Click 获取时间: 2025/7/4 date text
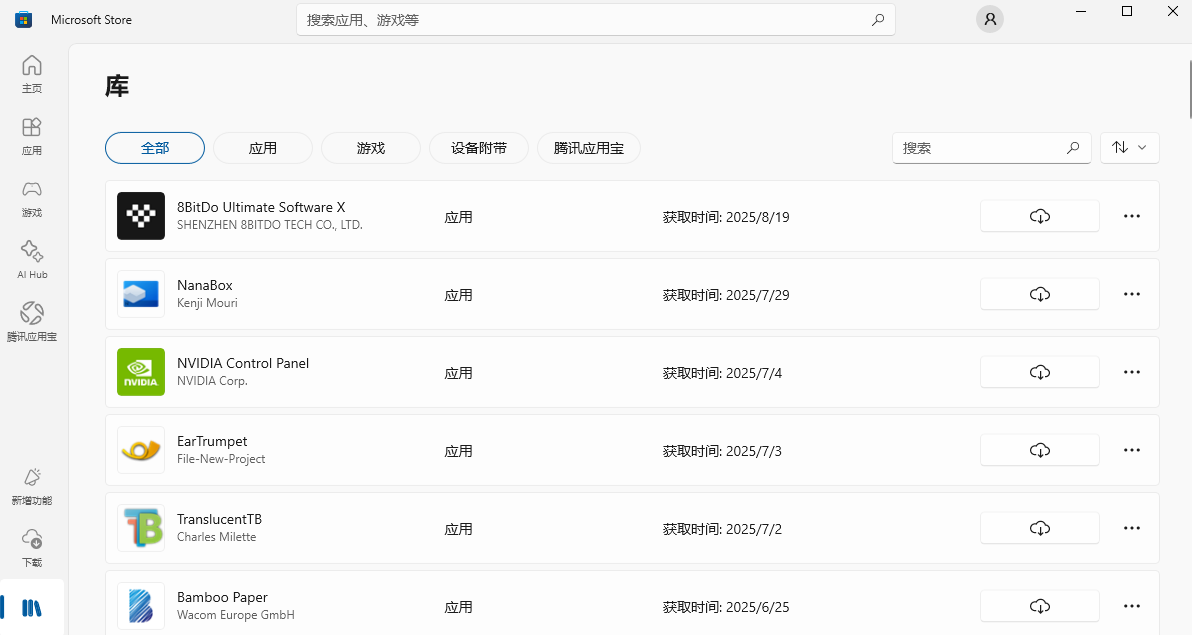This screenshot has width=1192, height=635. pos(722,373)
